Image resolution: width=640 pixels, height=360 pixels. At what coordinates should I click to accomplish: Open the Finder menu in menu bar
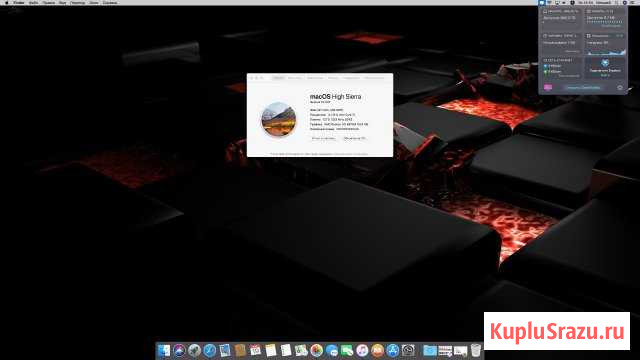tap(19, 2)
